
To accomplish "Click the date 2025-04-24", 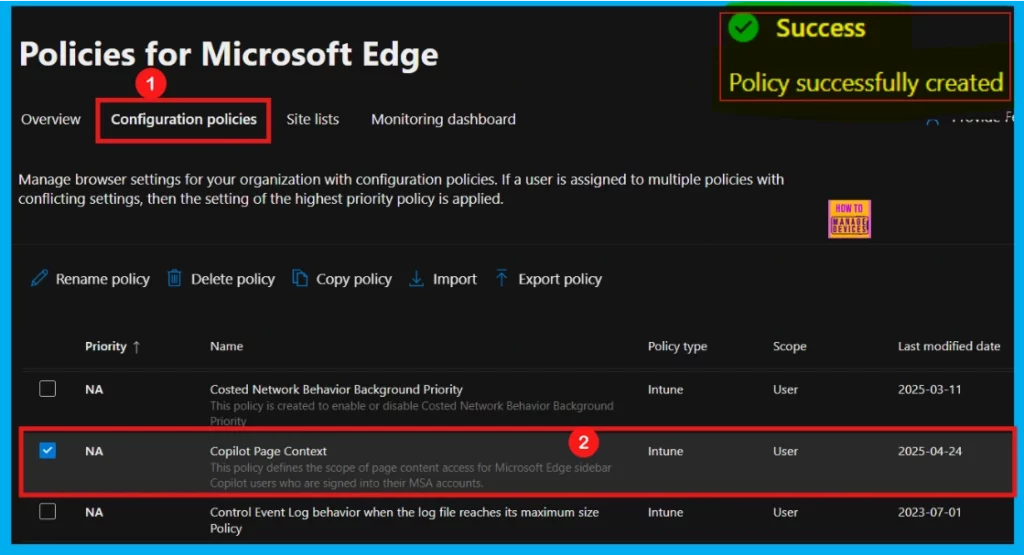I will (930, 451).
